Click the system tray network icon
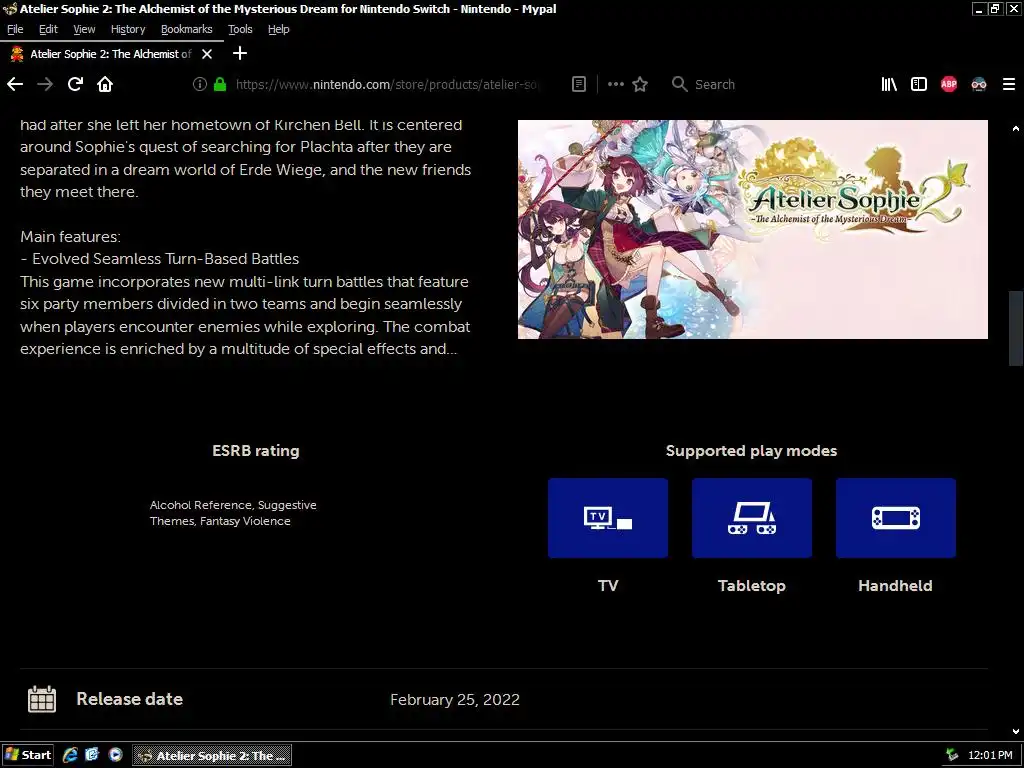 pos(952,756)
